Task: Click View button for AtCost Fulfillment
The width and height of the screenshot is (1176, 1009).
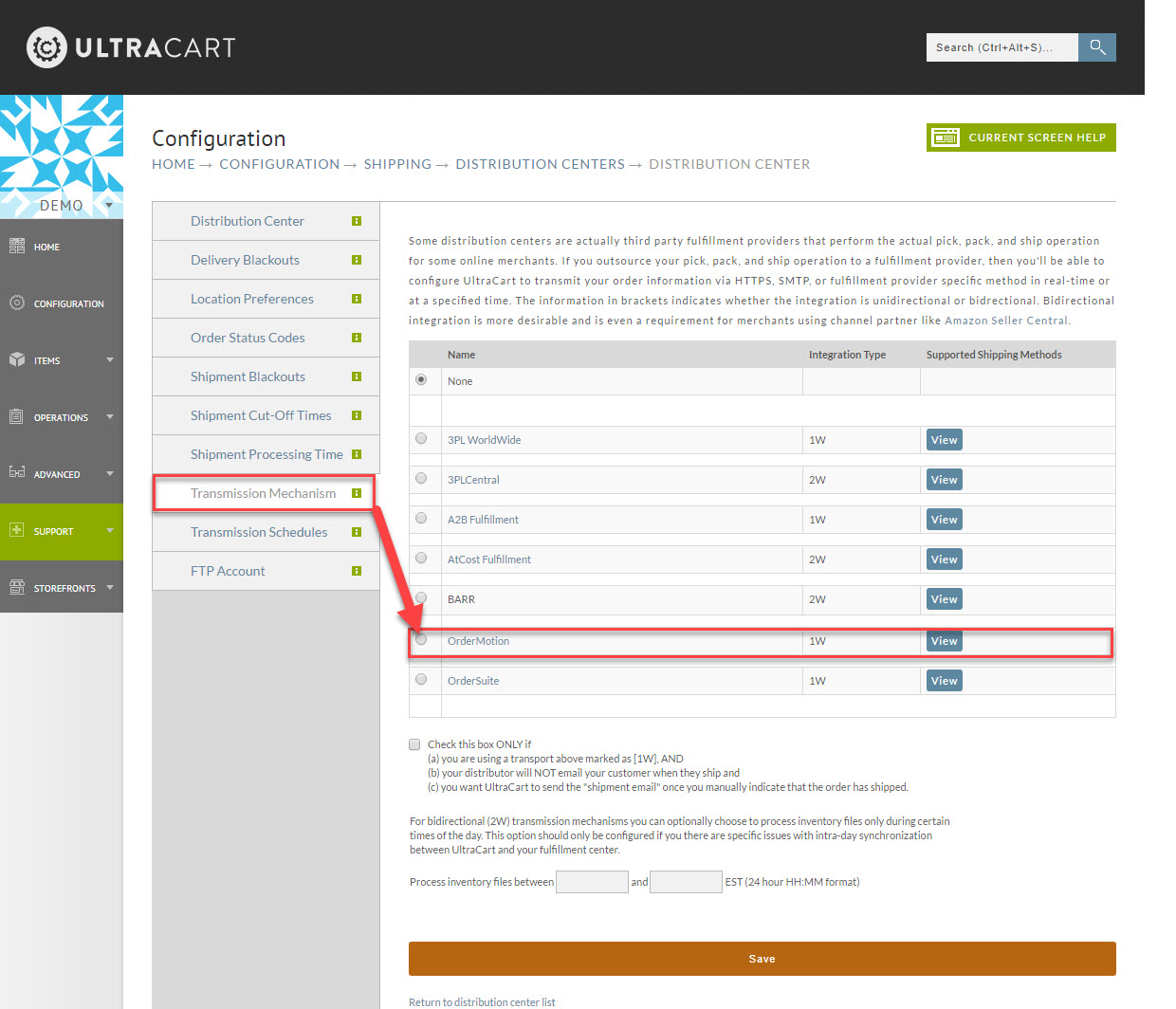Action: [945, 560]
